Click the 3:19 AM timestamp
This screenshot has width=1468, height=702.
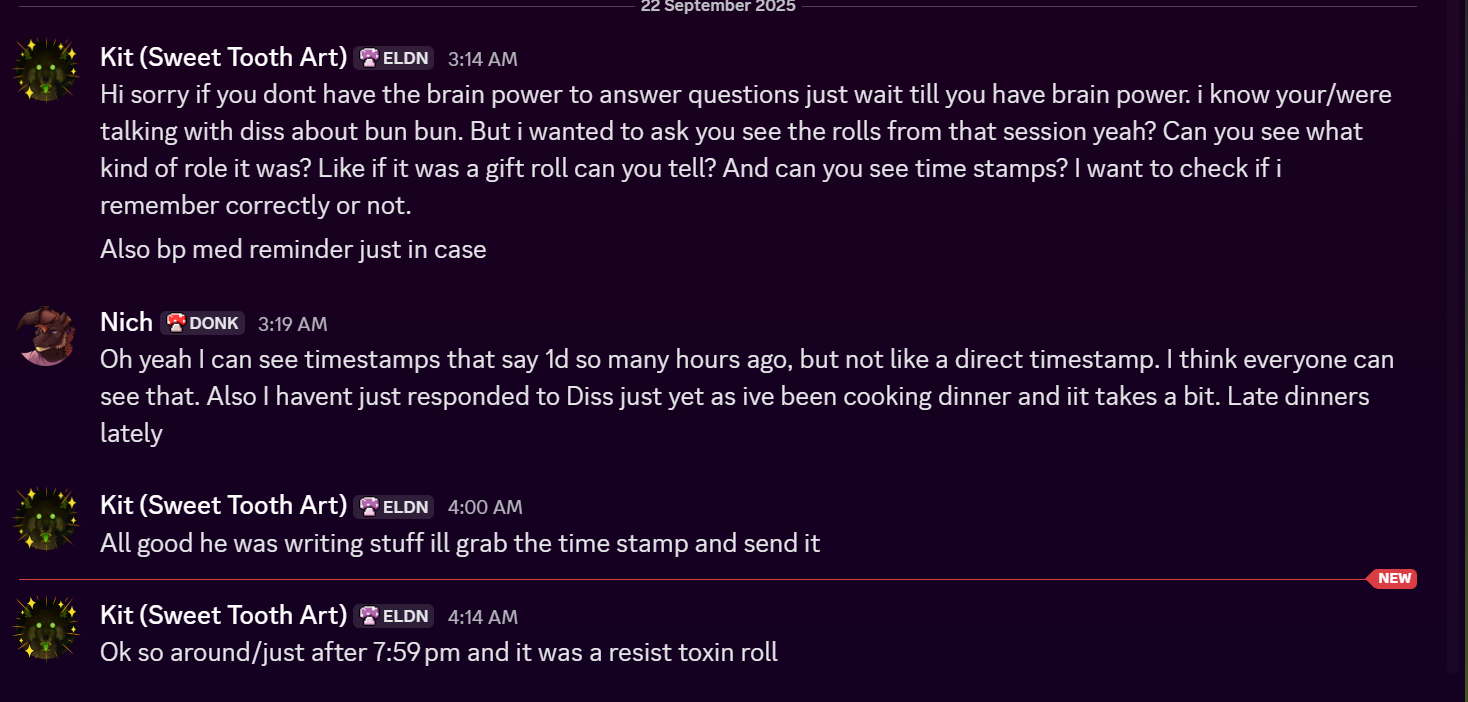[292, 324]
